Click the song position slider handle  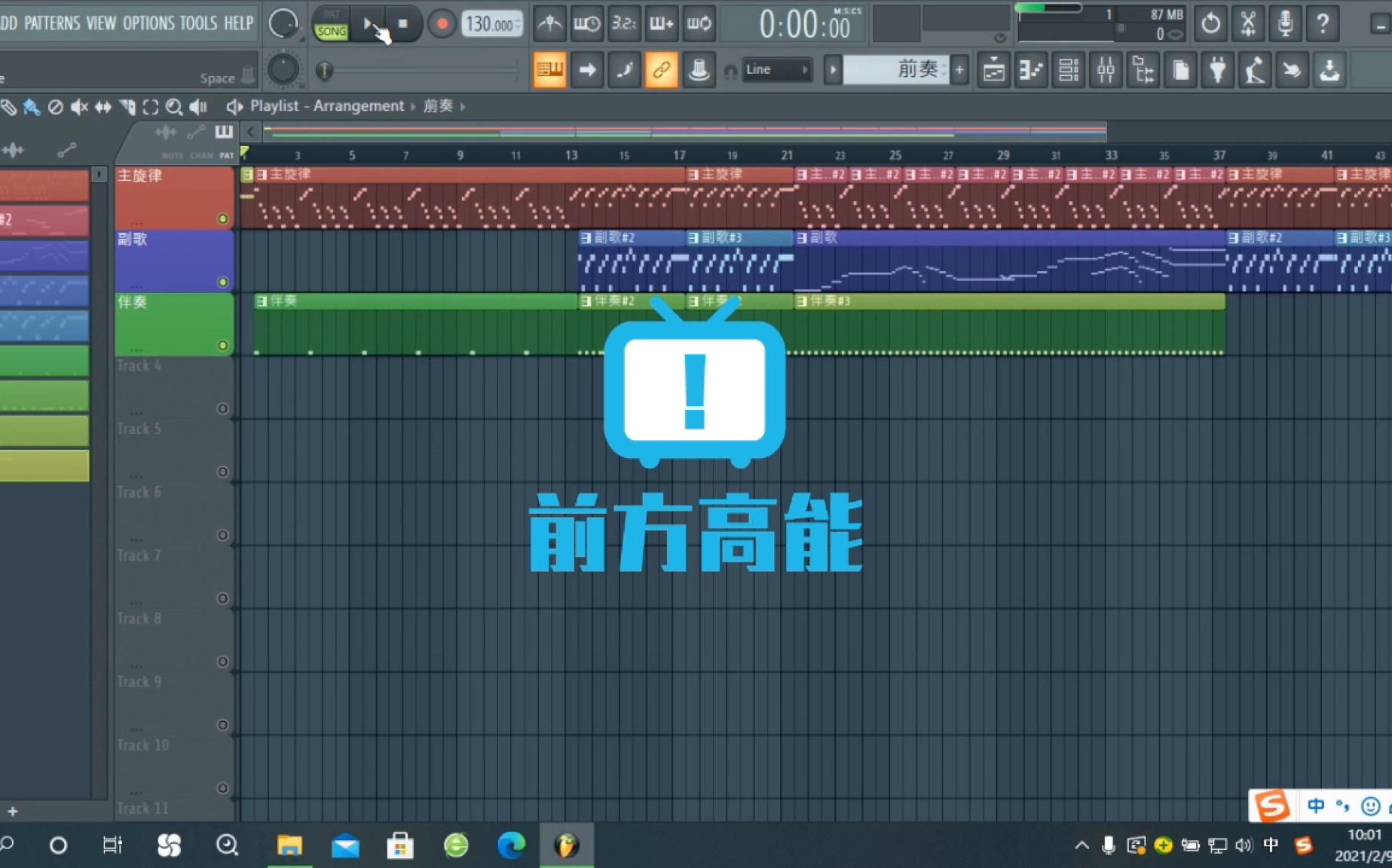pyautogui.click(x=324, y=70)
